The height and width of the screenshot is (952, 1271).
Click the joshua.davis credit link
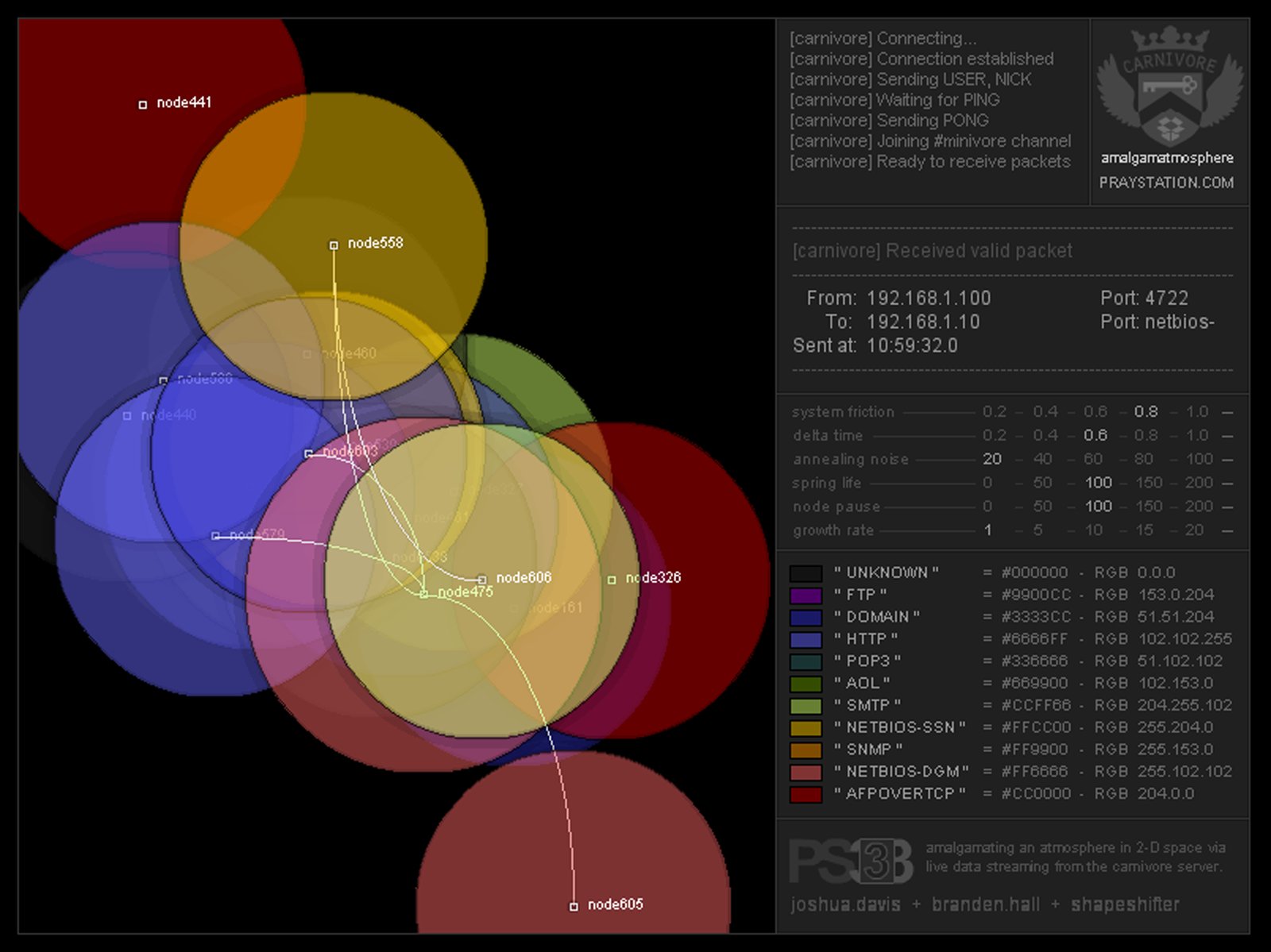click(x=845, y=904)
